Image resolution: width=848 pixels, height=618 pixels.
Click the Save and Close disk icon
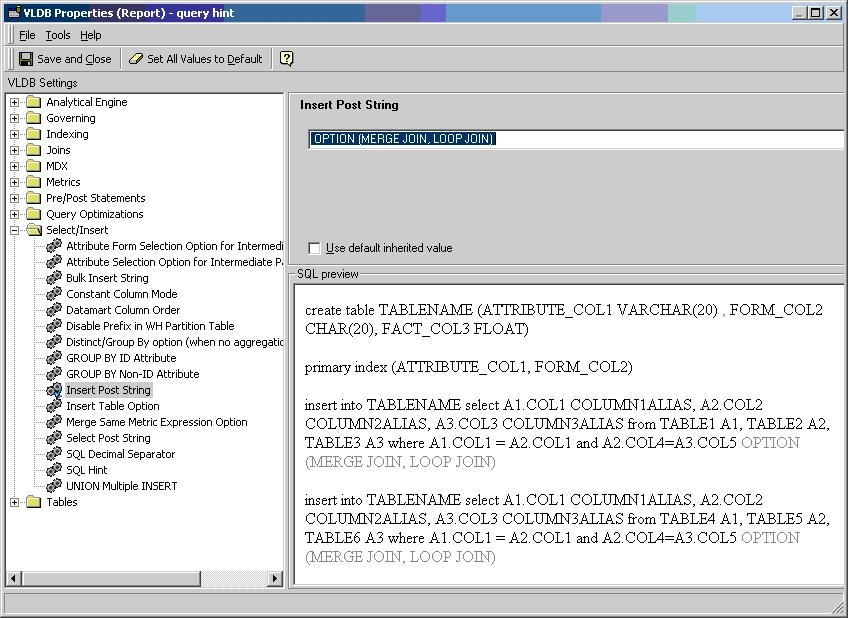[x=26, y=59]
